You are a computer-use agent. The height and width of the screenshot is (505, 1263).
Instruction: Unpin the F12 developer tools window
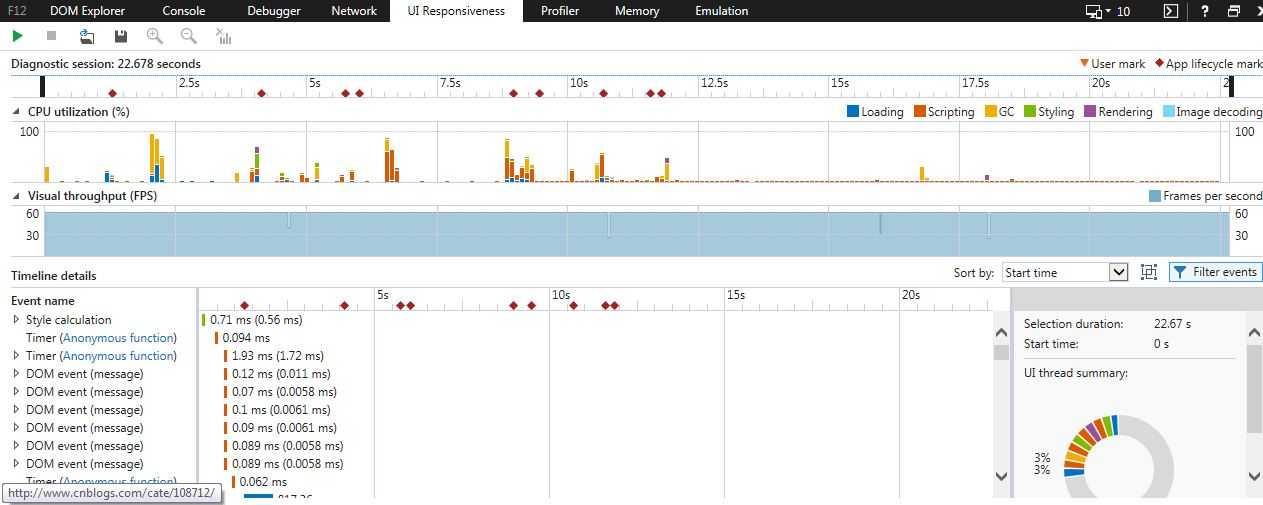[x=1234, y=11]
